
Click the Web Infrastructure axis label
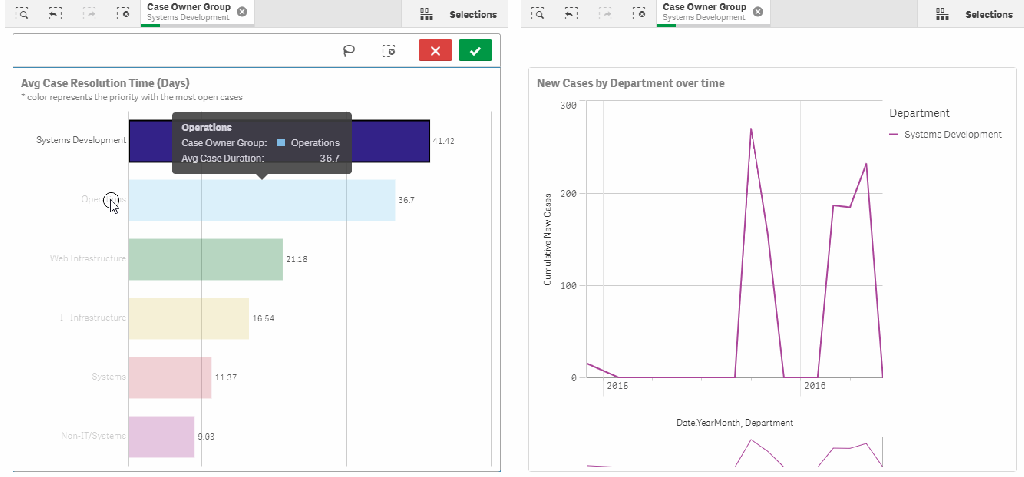tap(88, 259)
